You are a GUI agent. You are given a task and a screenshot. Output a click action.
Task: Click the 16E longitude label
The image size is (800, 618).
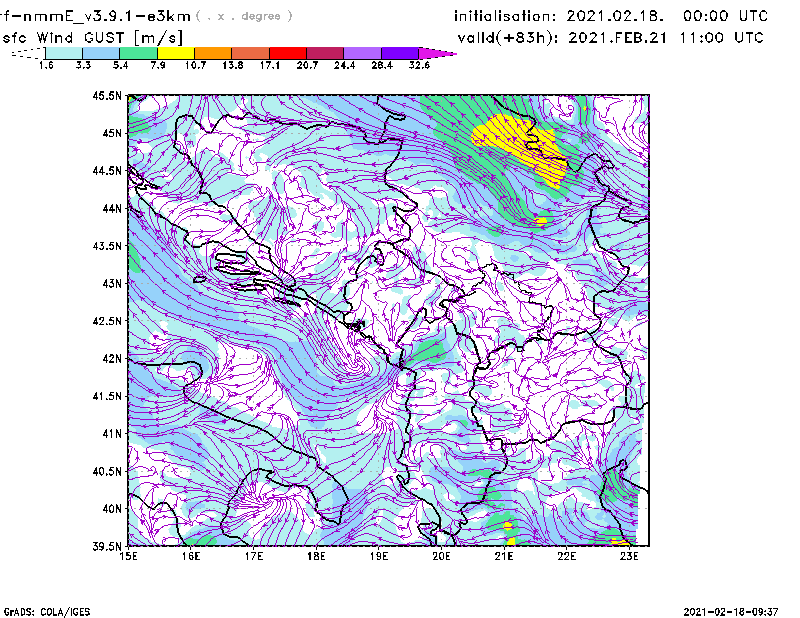(x=191, y=556)
